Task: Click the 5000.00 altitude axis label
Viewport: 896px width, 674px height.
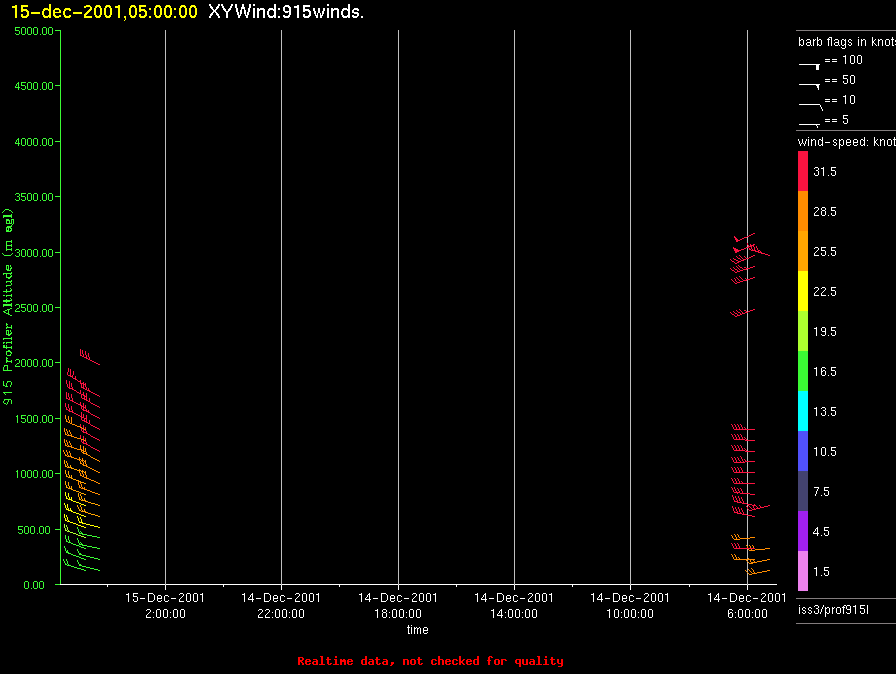Action: pos(34,31)
